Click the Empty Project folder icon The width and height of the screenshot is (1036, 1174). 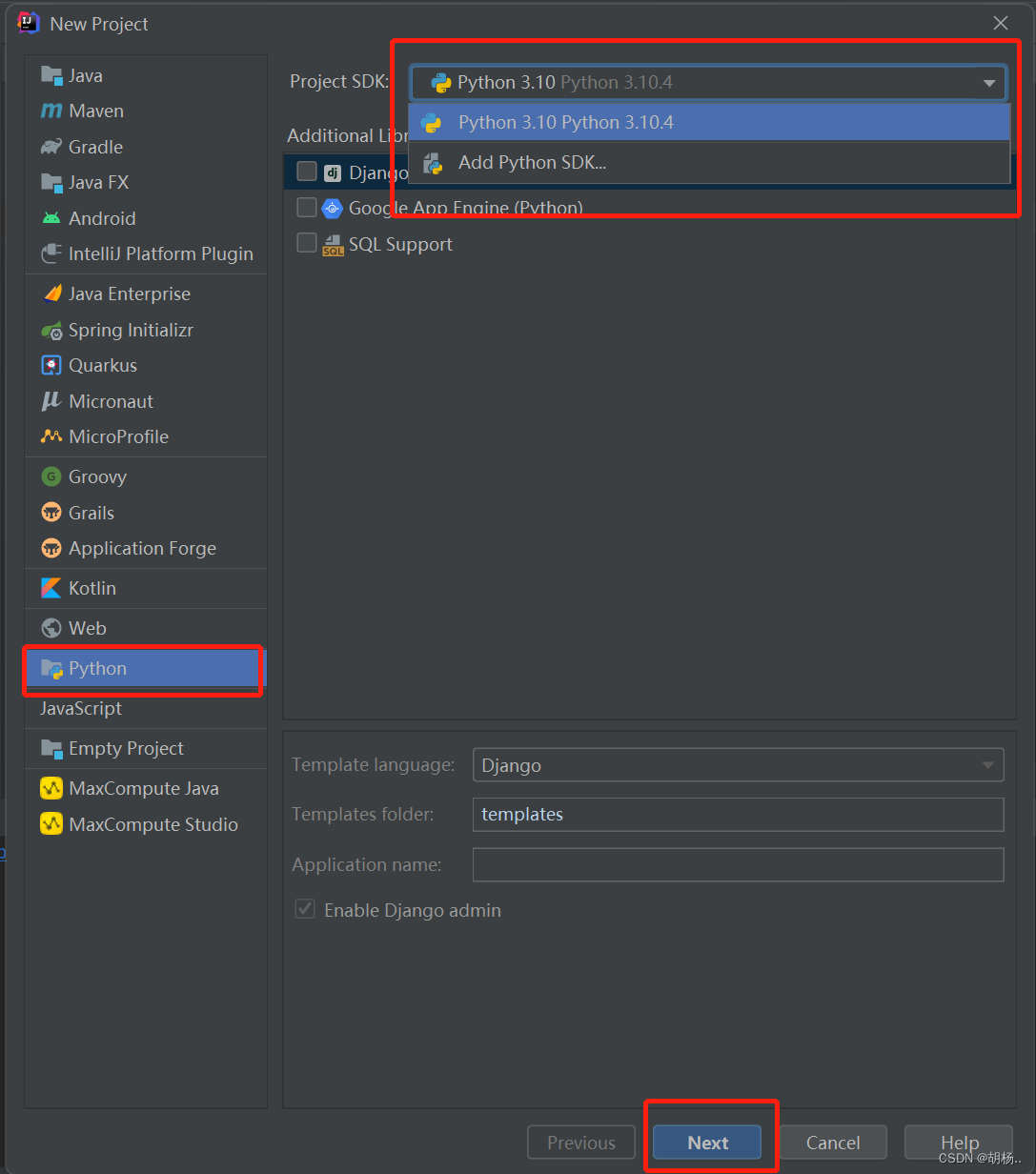pos(51,748)
